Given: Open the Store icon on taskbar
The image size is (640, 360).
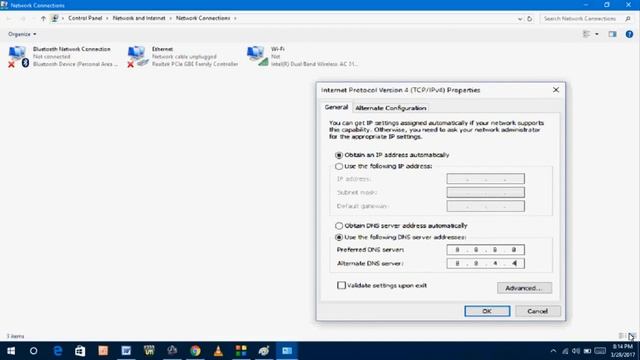Looking at the screenshot, I should point(80,351).
